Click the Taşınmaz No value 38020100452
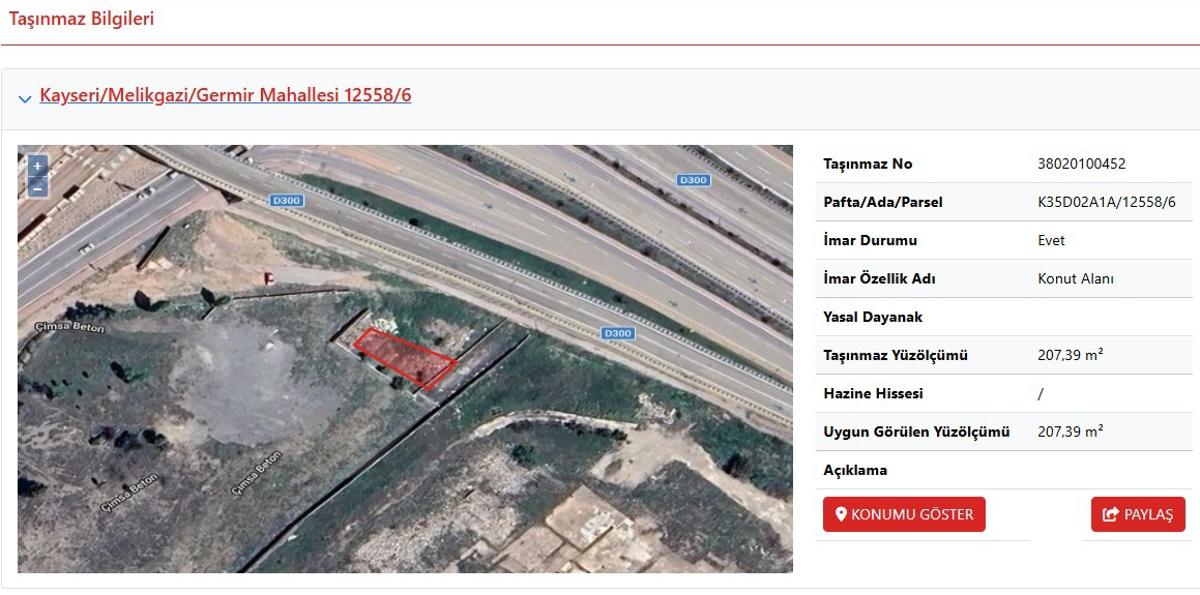The image size is (1200, 595). (1081, 164)
